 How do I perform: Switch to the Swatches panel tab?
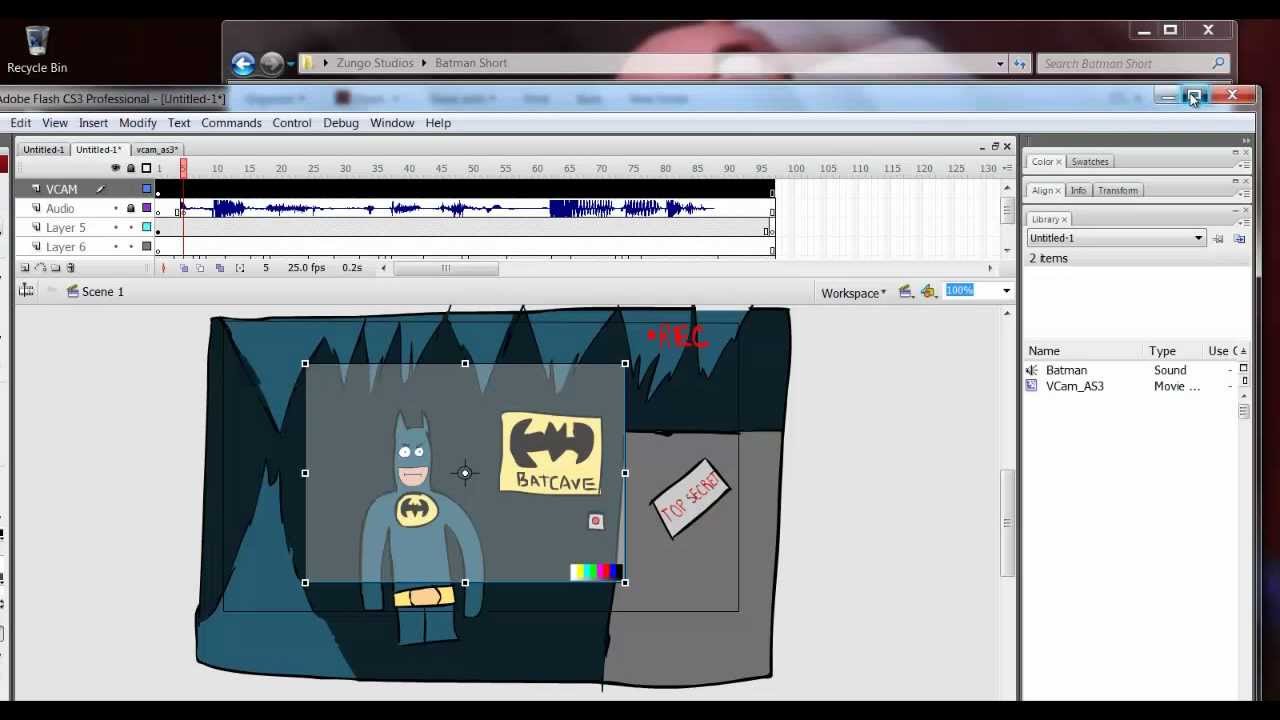coord(1089,162)
